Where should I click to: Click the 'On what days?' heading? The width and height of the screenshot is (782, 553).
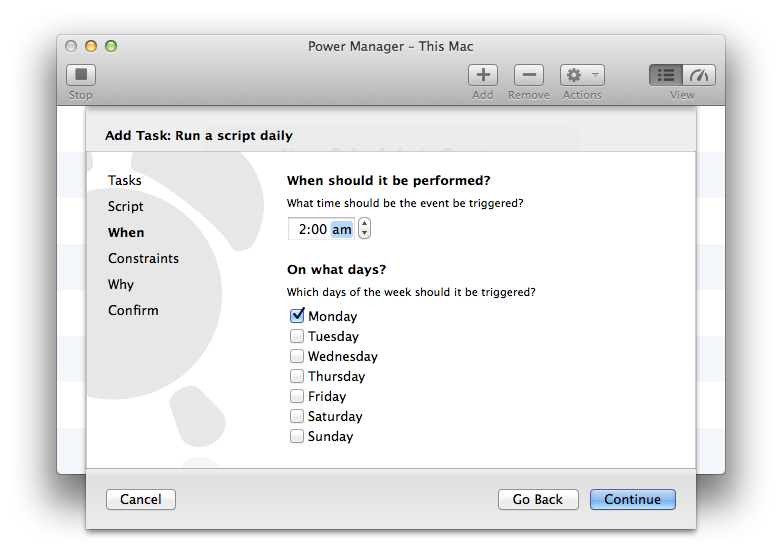click(337, 270)
